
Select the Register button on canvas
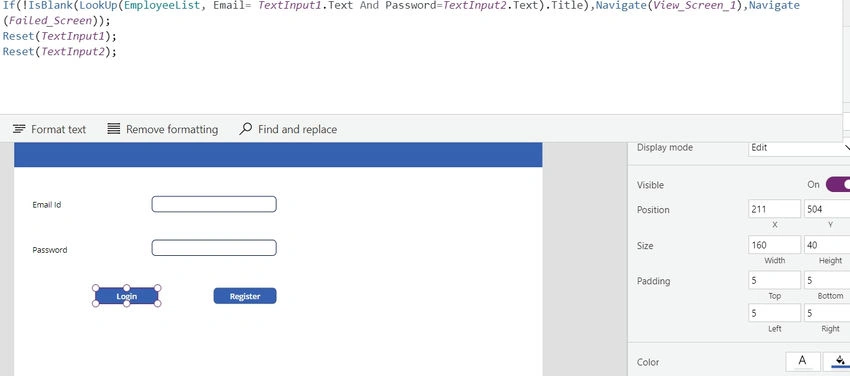245,296
